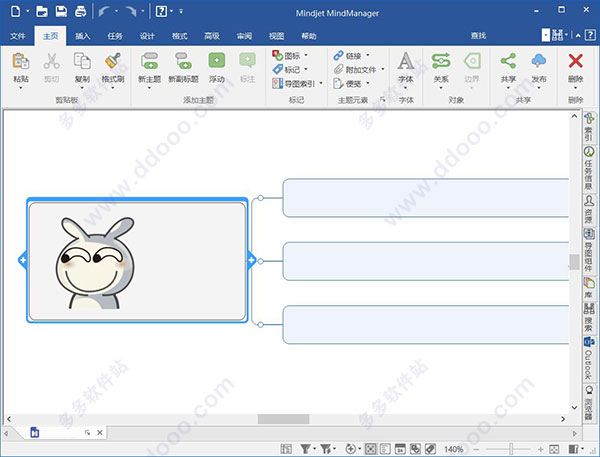Viewport: 600px width, 457px height.
Task: Open the 索引 index side panel
Action: click(589, 128)
